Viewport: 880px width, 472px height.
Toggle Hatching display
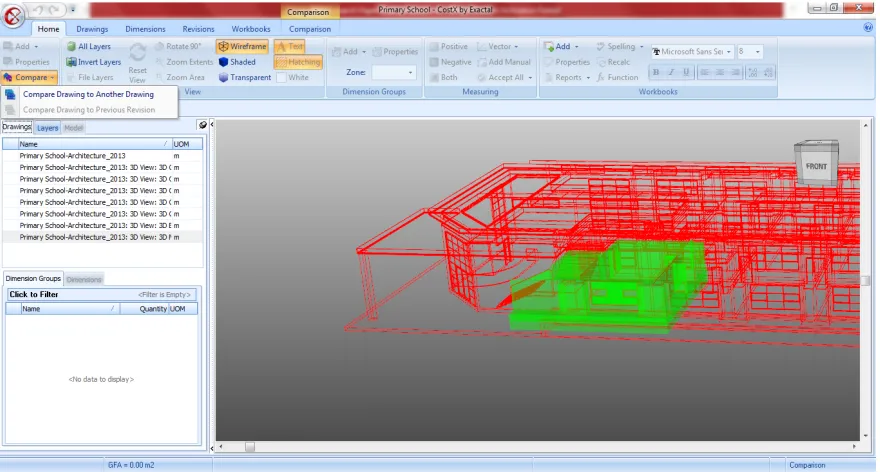pos(298,62)
